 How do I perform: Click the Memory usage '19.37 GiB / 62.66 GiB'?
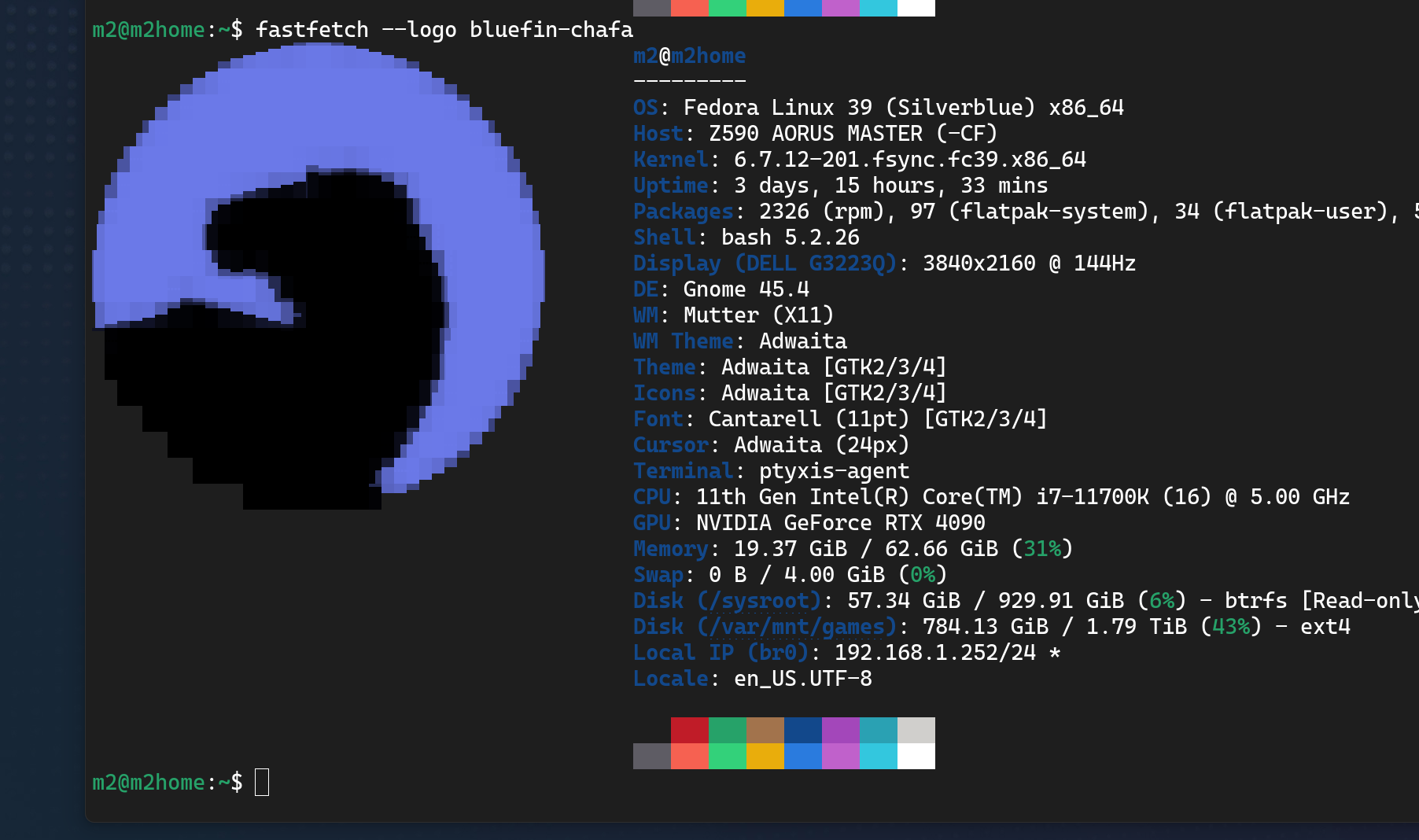(x=866, y=549)
